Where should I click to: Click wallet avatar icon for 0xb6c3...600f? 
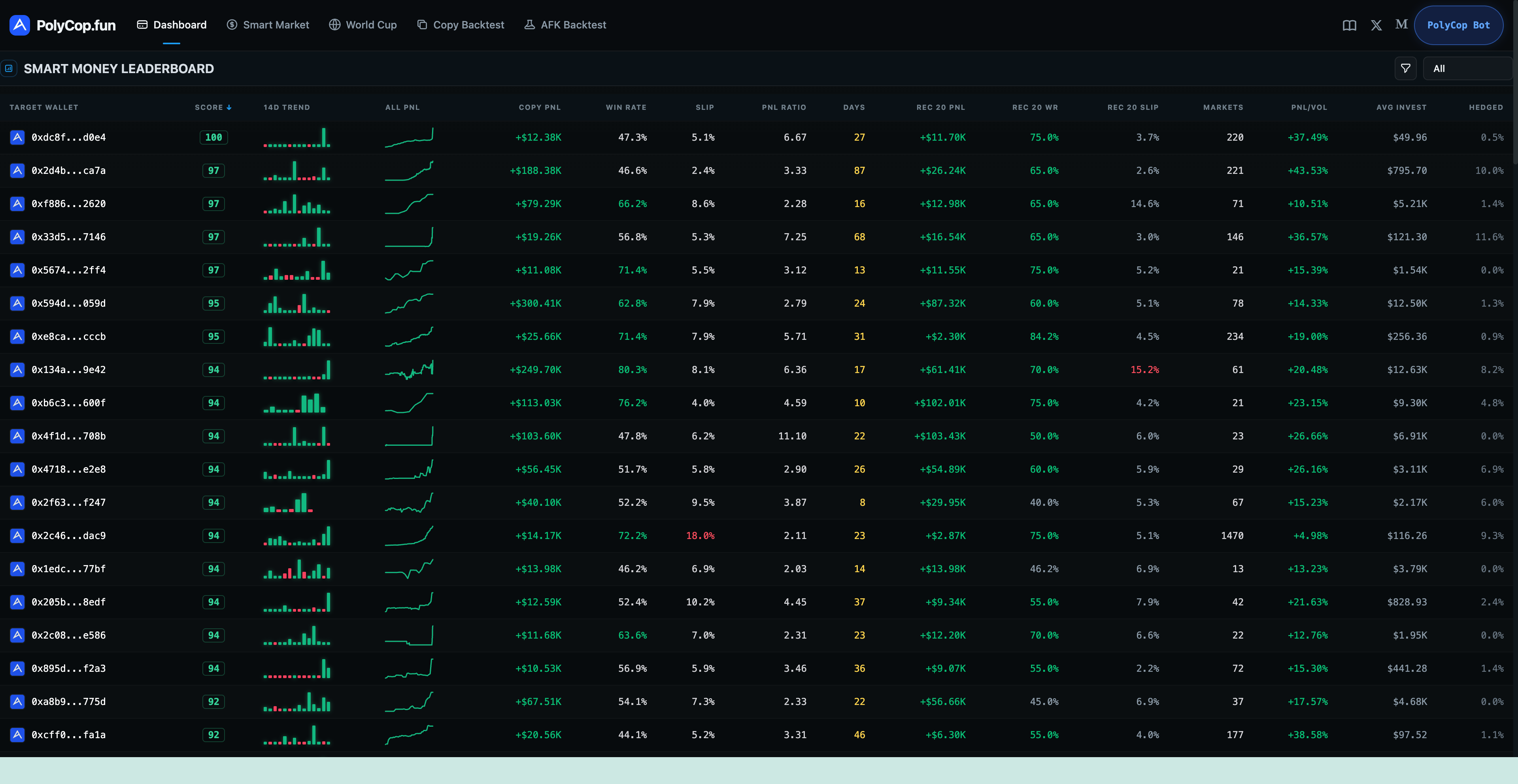click(x=18, y=403)
